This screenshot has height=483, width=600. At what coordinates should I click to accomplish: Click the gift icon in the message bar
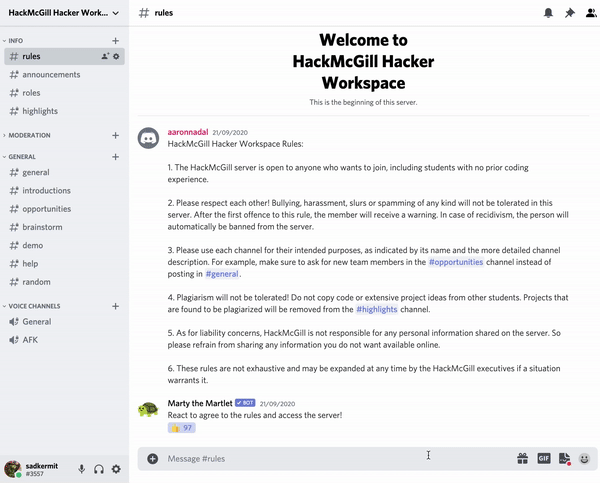click(522, 458)
